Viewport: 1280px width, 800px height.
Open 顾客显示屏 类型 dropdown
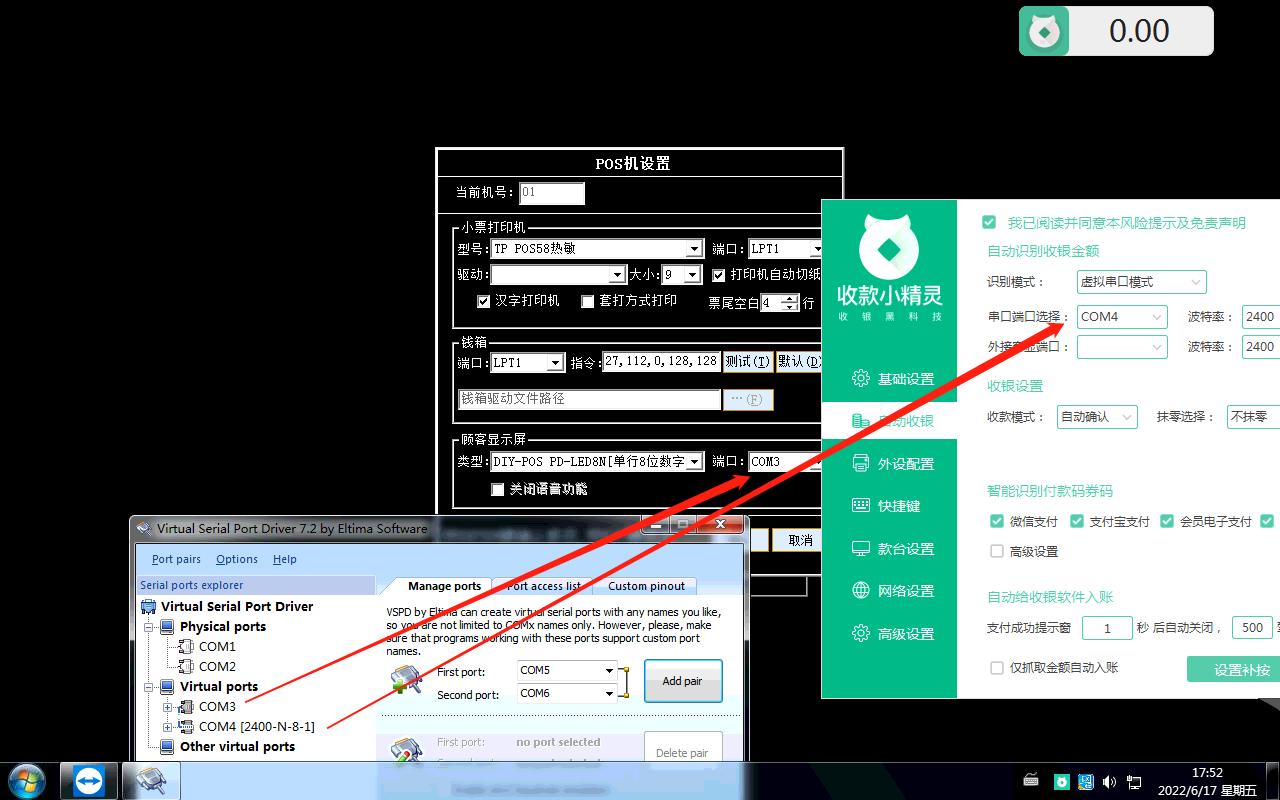click(597, 462)
